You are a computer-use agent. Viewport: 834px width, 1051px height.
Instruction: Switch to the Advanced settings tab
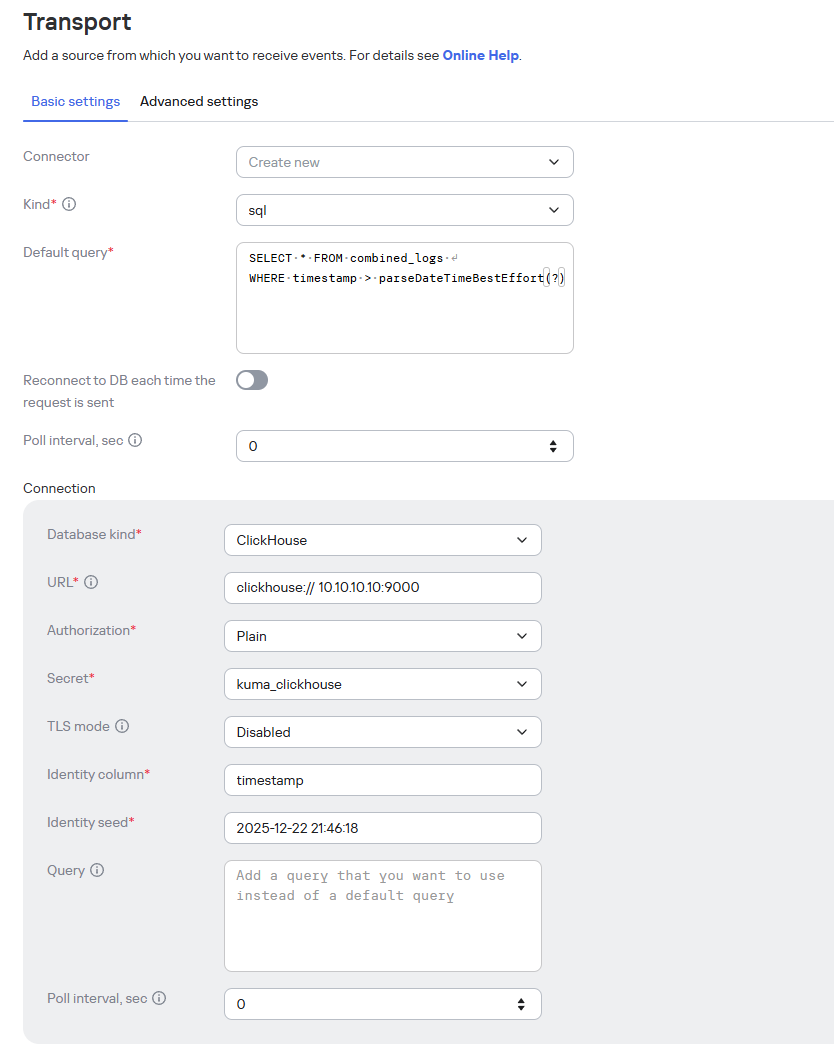click(x=199, y=102)
